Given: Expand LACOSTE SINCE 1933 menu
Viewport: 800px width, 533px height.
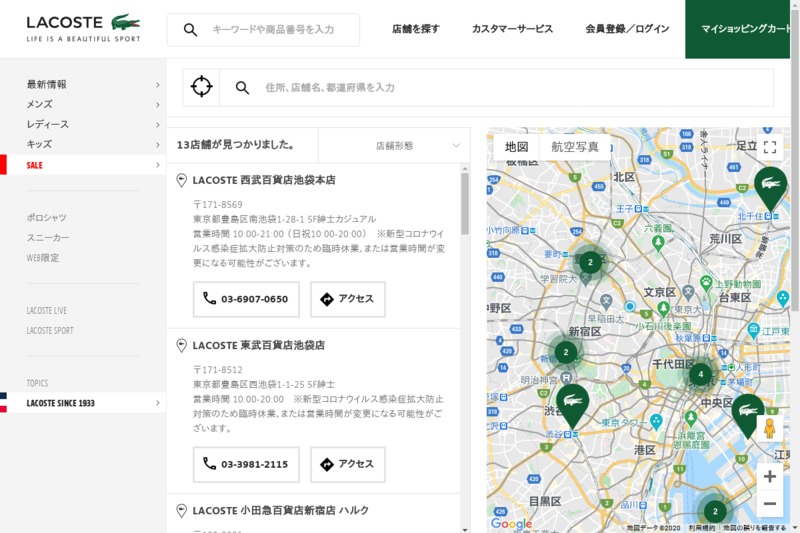Looking at the screenshot, I should pos(83,403).
